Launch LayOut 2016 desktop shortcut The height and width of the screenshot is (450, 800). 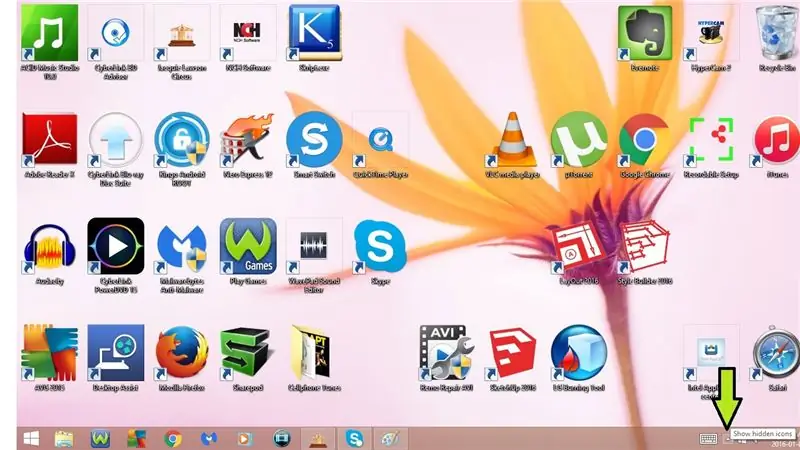(x=579, y=247)
